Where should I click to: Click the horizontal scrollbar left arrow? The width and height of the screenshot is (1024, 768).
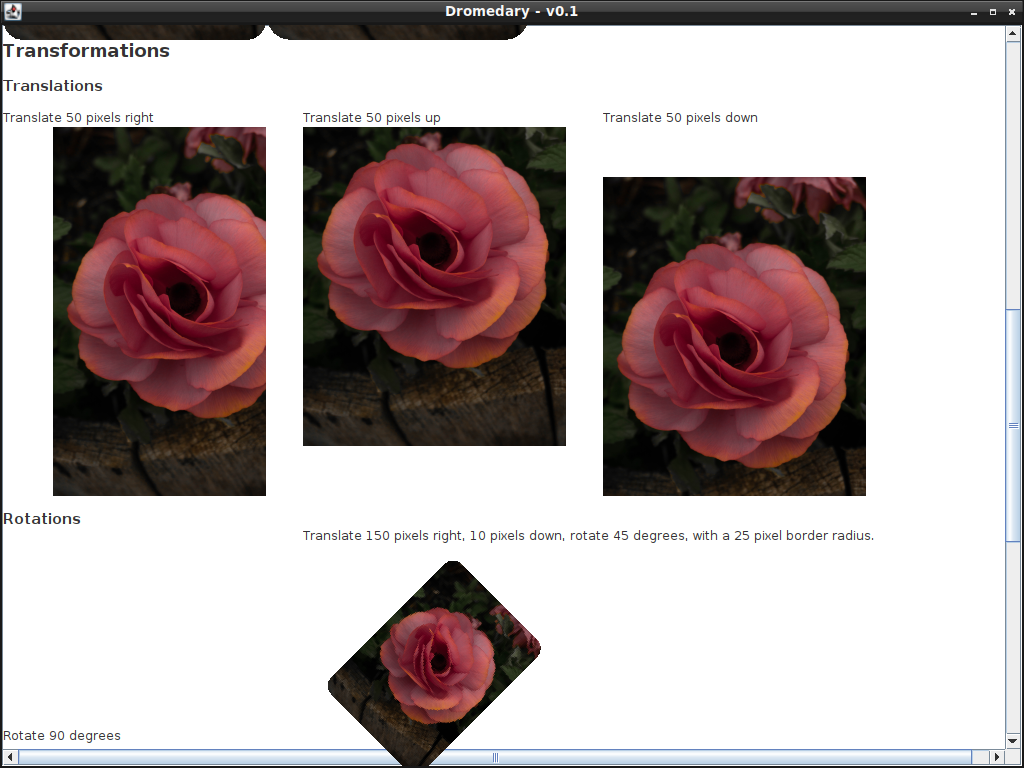click(x=10, y=757)
